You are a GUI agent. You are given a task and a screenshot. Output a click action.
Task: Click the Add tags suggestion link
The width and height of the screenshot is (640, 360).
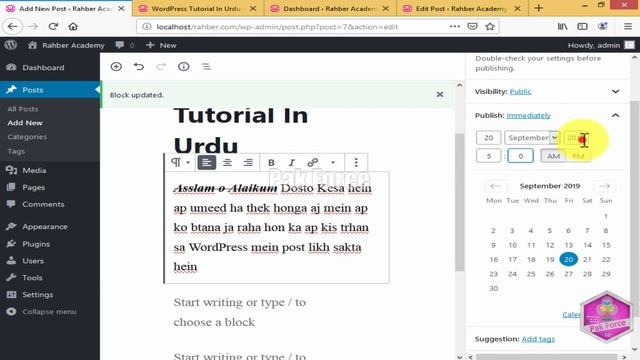pos(538,339)
